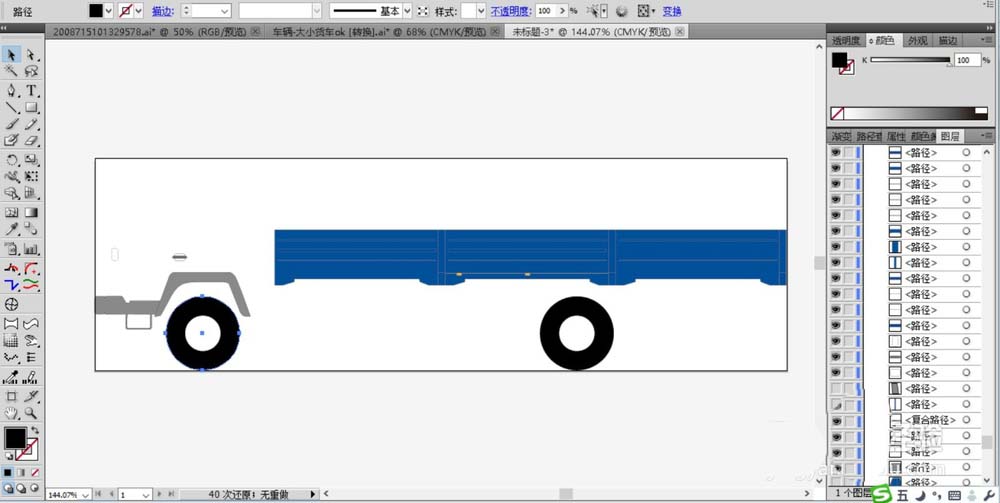Enable Draw Behind mode
1000x503 pixels.
tap(21, 488)
